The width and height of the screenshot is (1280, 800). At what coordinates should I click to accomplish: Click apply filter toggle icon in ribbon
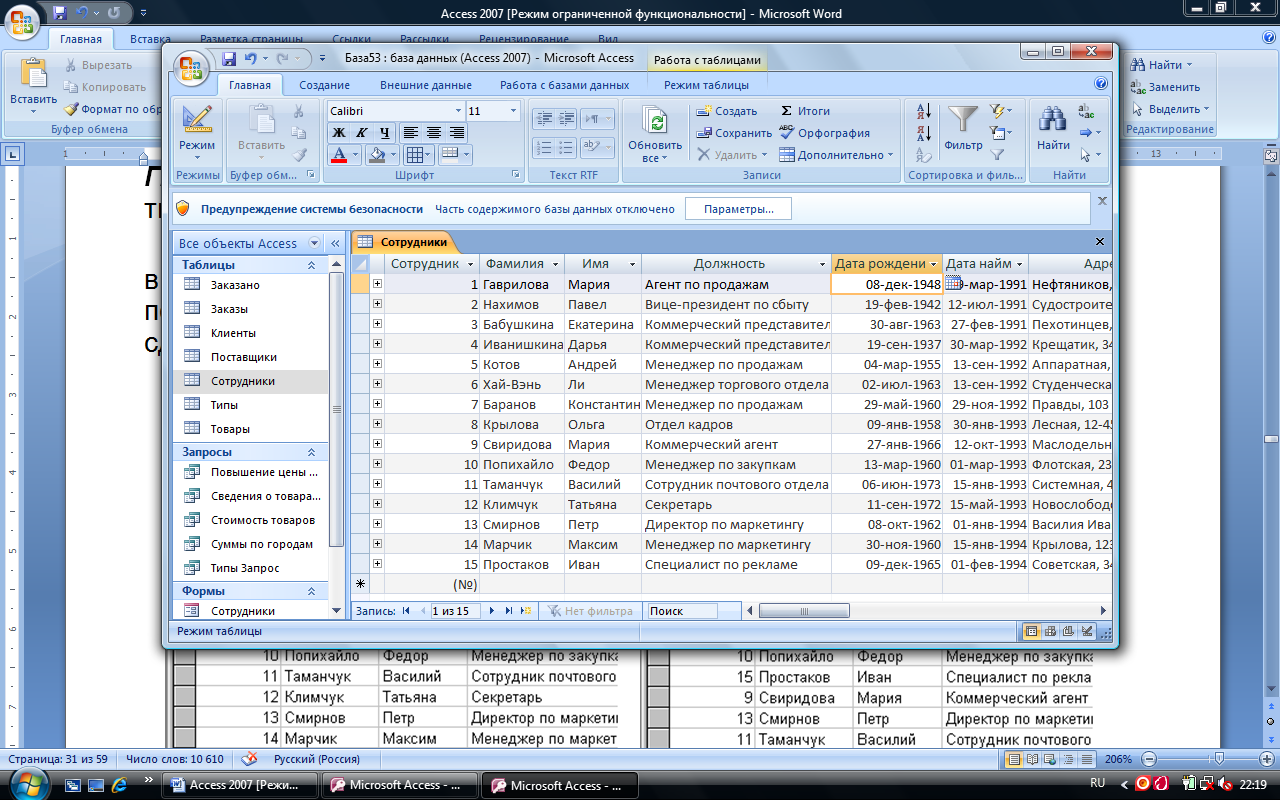click(x=997, y=155)
